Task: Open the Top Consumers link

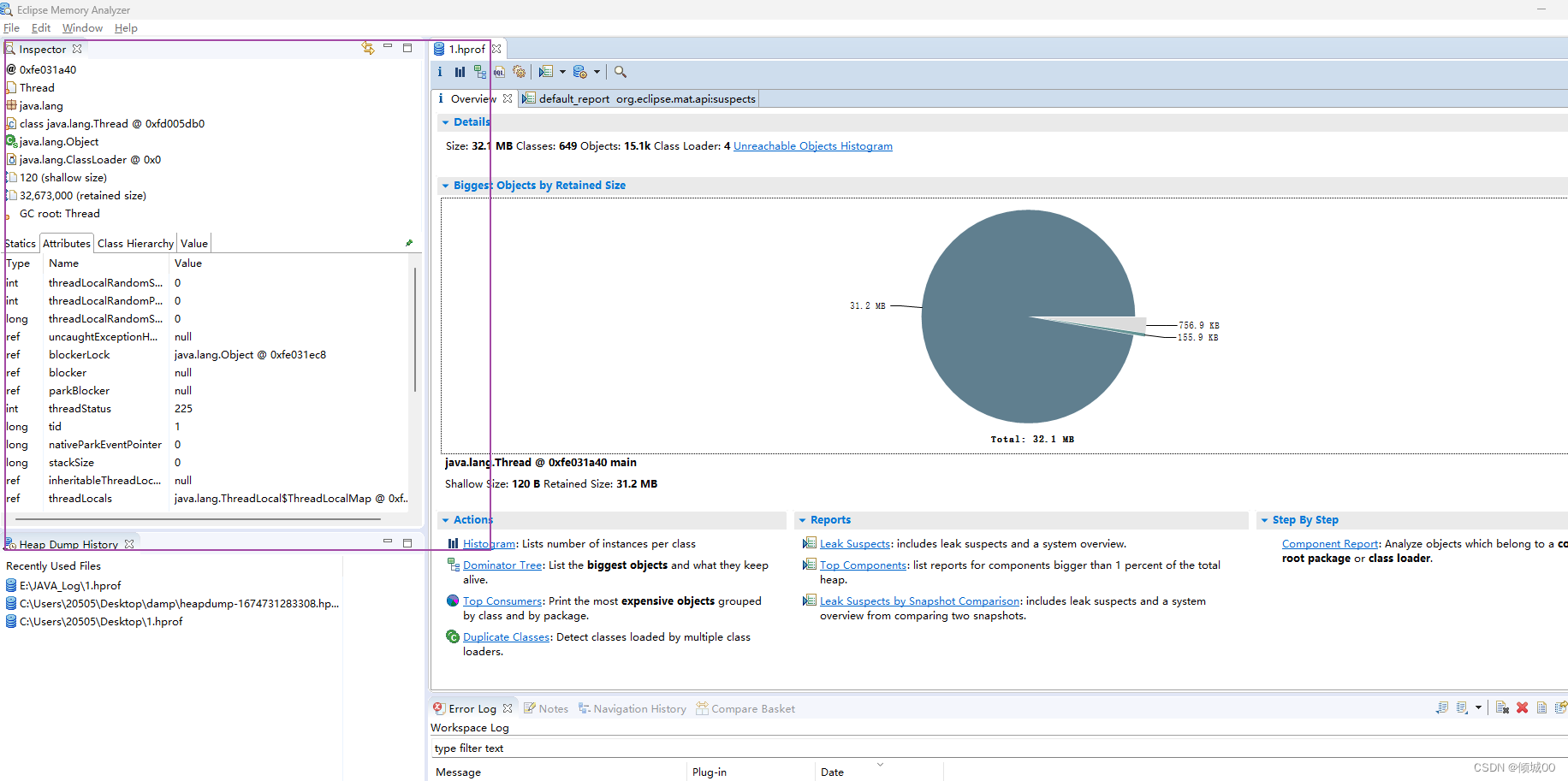Action: coord(502,601)
